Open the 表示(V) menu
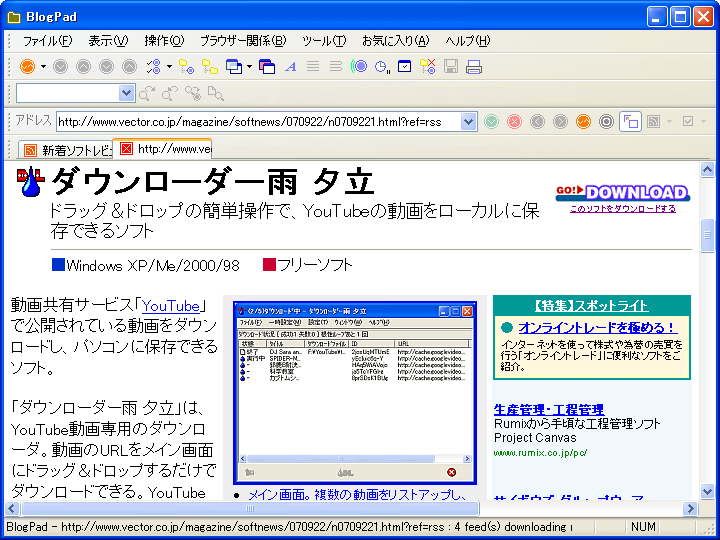Image resolution: width=720 pixels, height=540 pixels. click(x=108, y=41)
